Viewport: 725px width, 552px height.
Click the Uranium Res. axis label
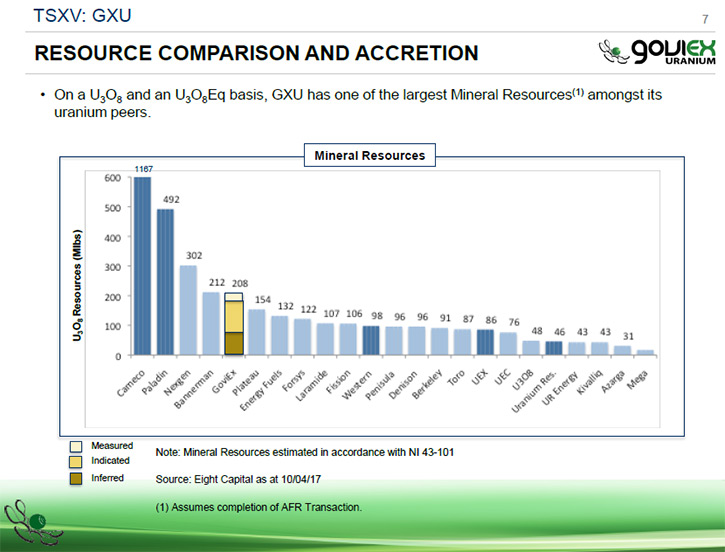pos(535,391)
